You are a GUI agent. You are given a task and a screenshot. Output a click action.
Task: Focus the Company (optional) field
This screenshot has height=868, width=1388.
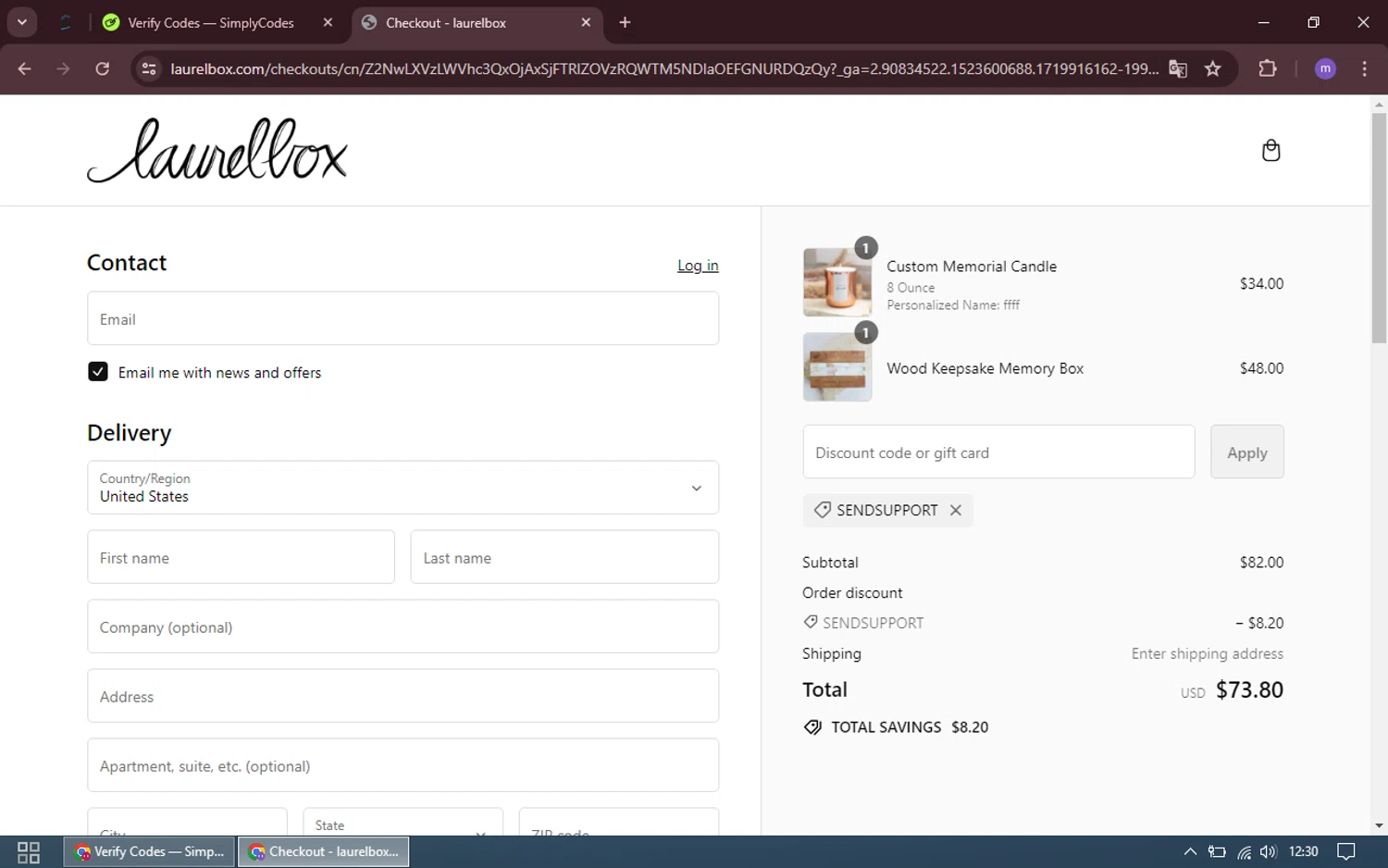click(403, 626)
